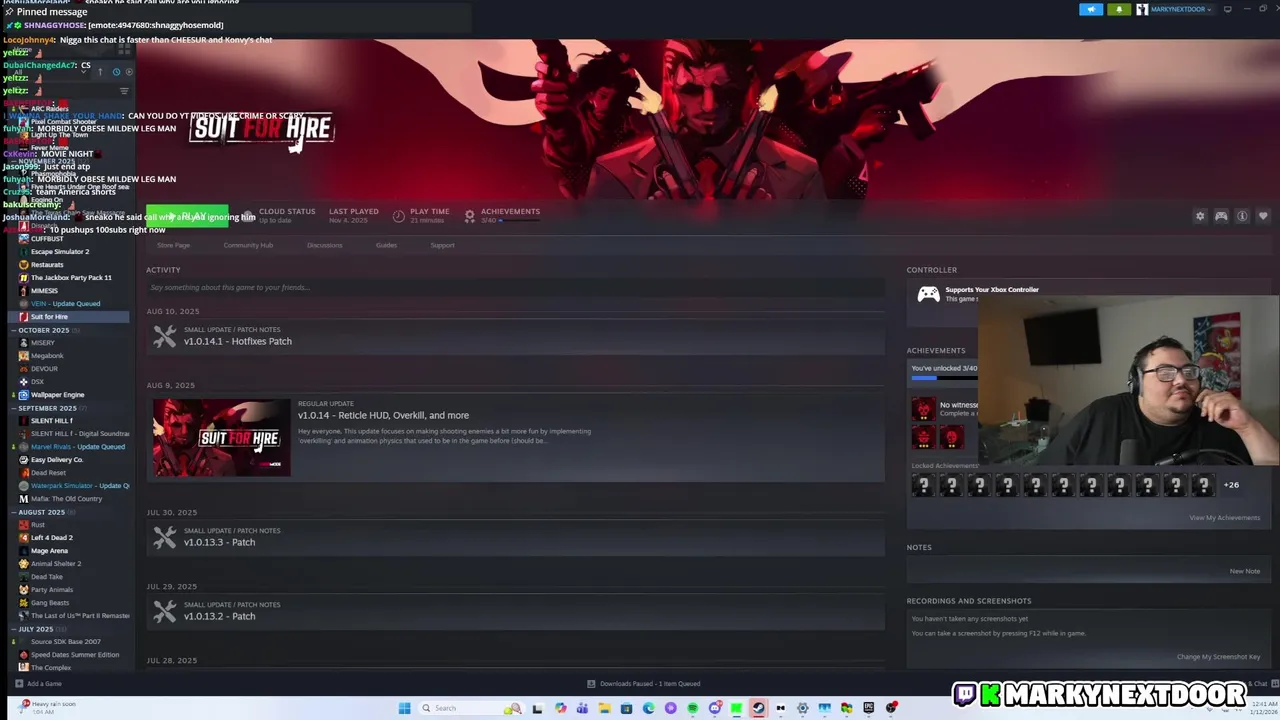Open Change My Screenshot Key link
This screenshot has width=1280, height=720.
[1218, 657]
